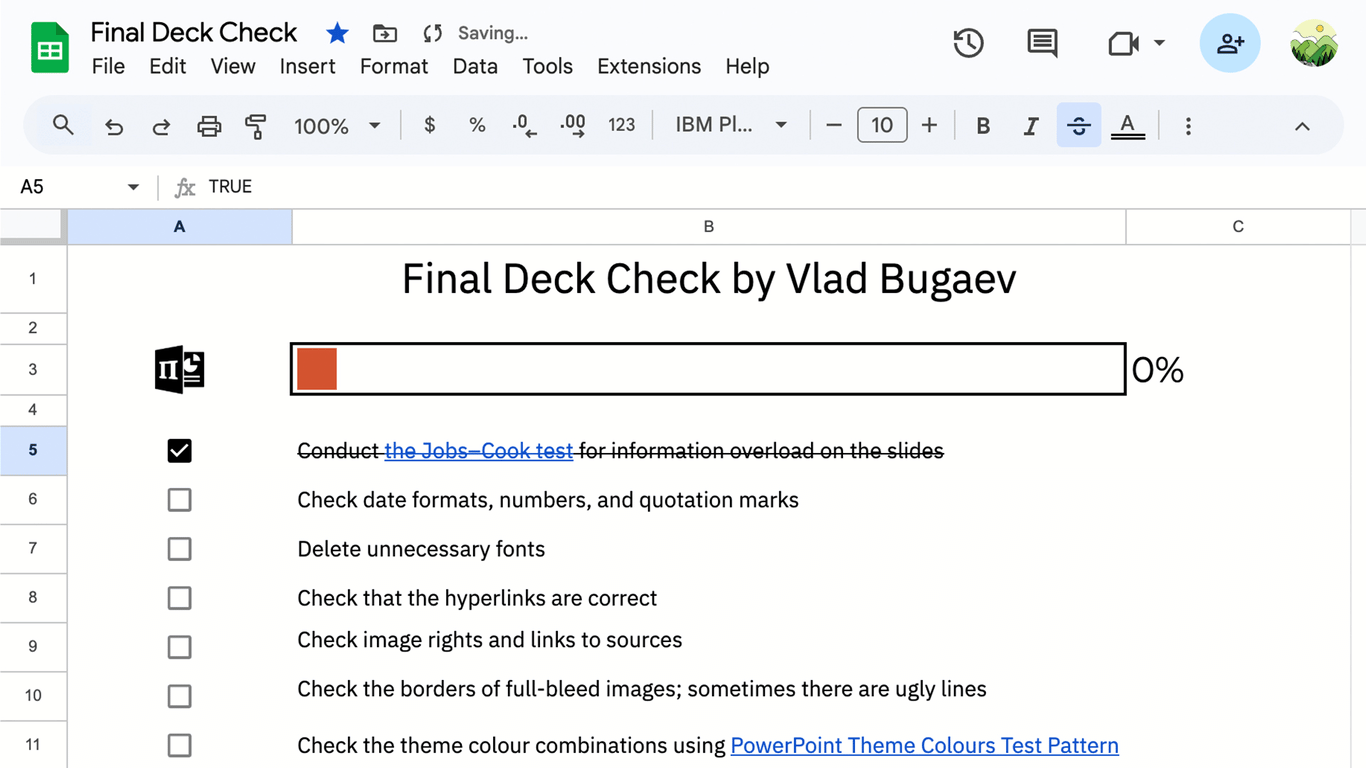
Task: Rename the Final Deck Check title
Action: 194,32
